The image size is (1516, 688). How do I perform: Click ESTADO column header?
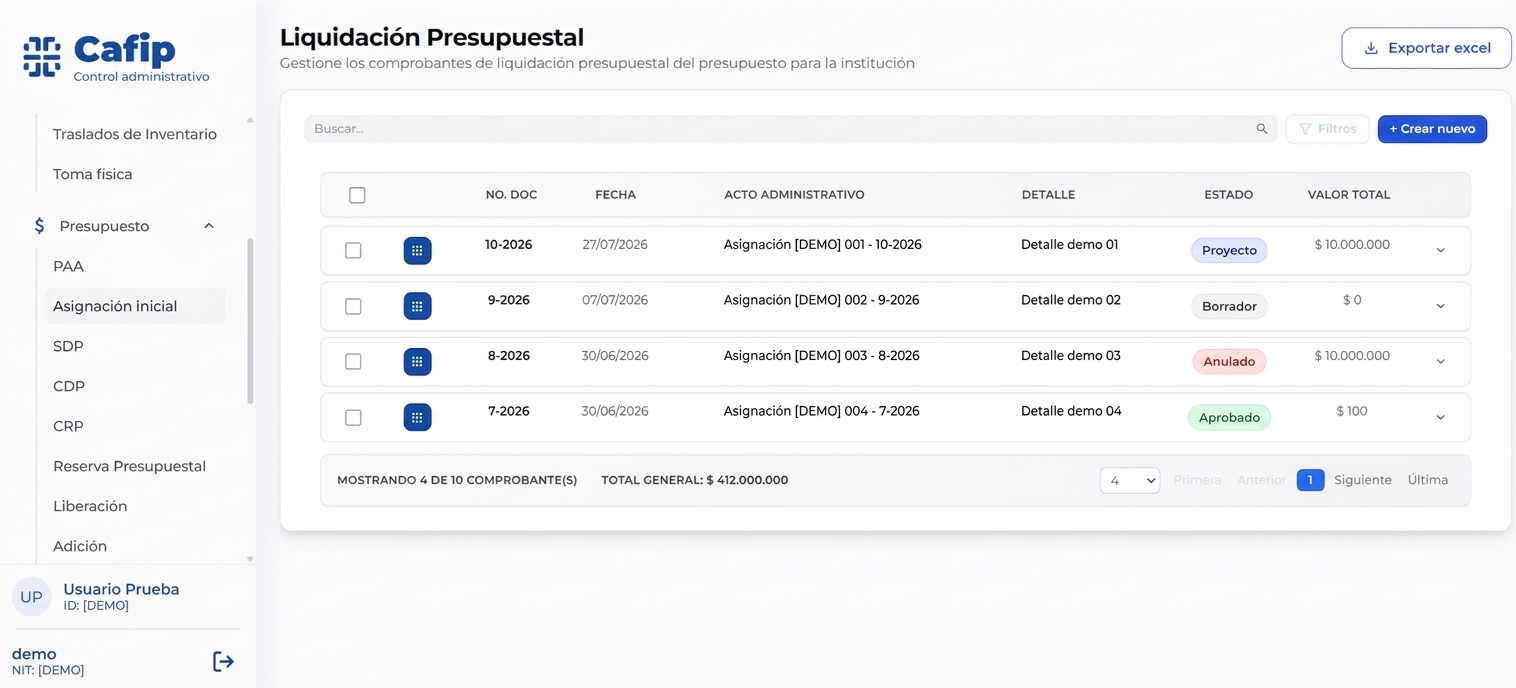(1228, 195)
